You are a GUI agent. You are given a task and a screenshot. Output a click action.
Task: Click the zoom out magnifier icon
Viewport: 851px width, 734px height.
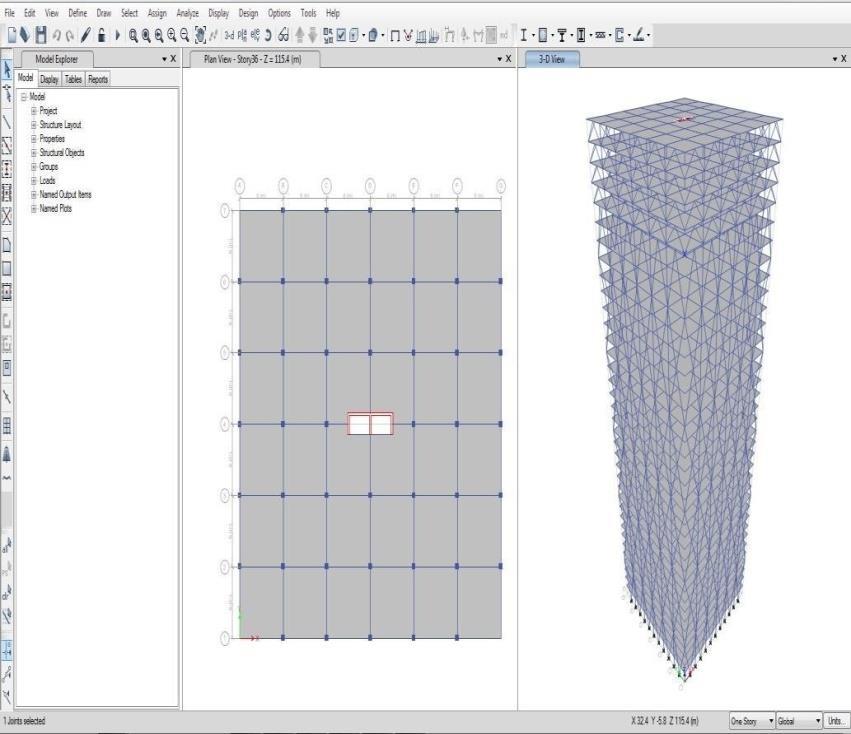[x=185, y=35]
